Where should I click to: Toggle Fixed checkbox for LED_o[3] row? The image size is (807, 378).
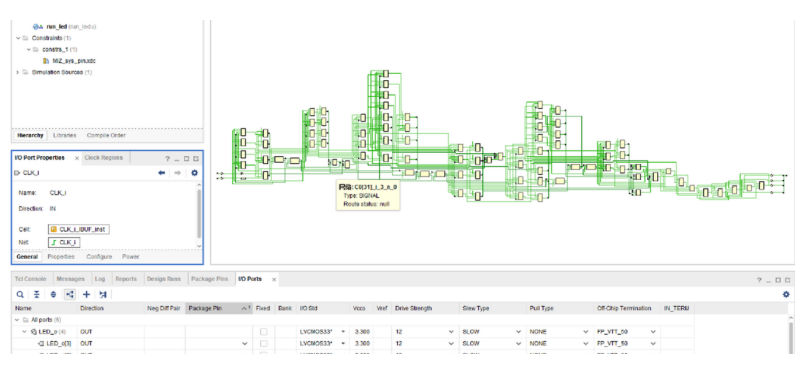click(263, 343)
